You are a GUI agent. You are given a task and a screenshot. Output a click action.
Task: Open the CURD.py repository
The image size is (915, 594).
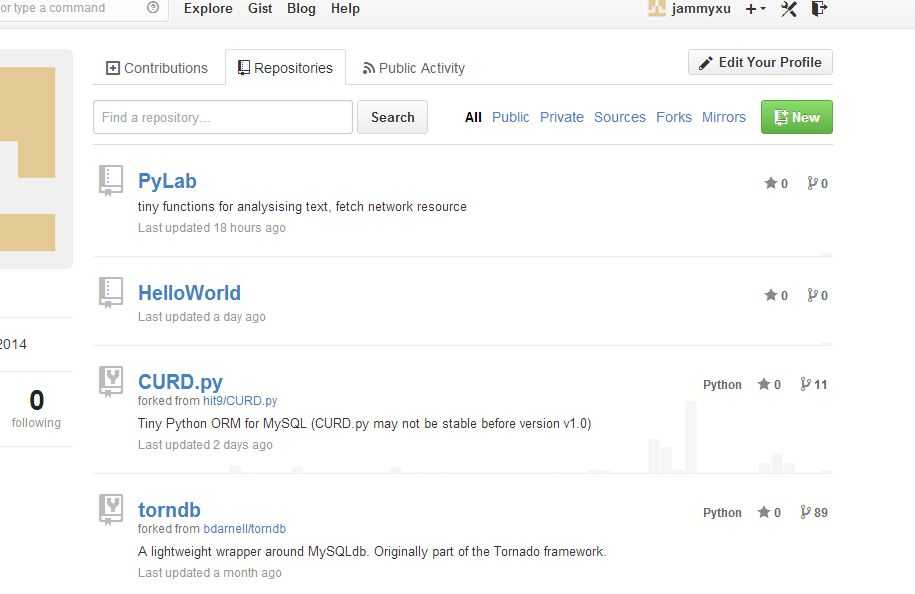pos(180,382)
